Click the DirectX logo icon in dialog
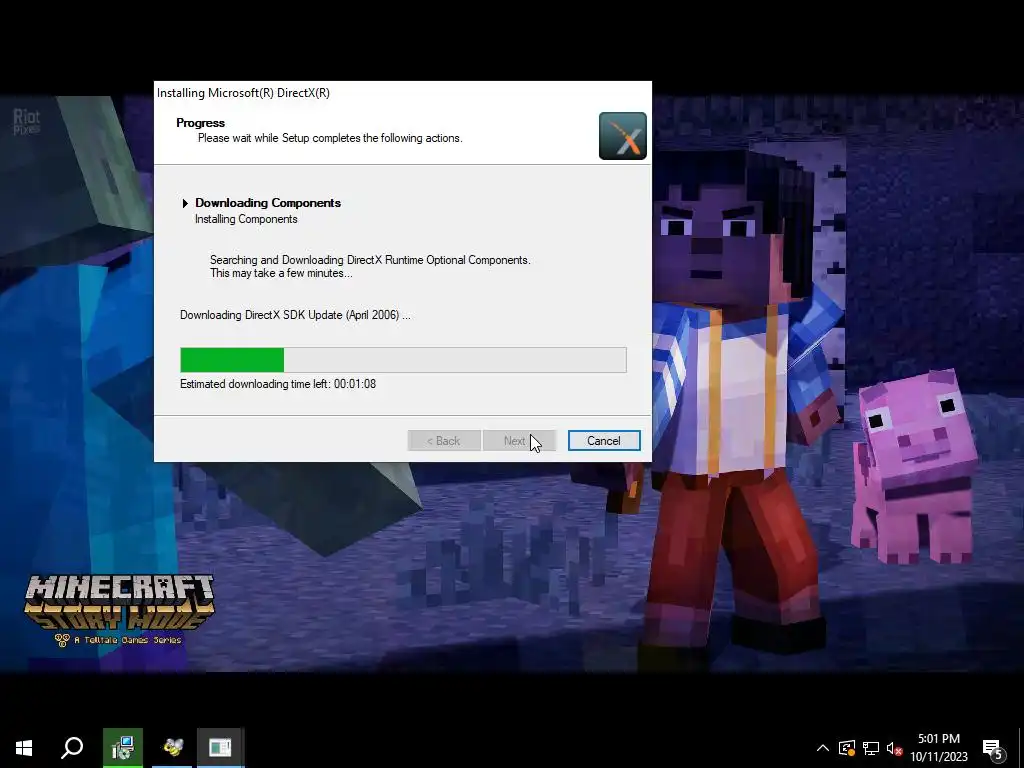 click(x=622, y=136)
